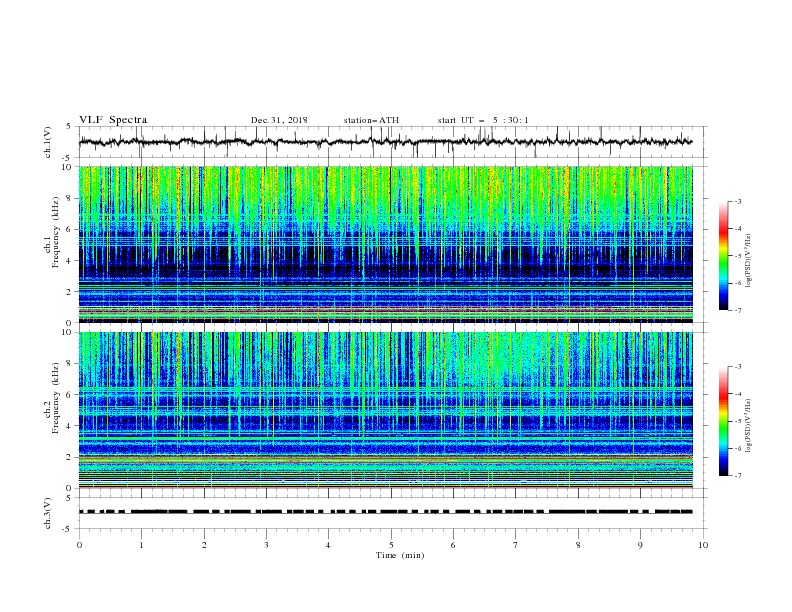Click the 4 kHz tick label of ch.2
Viewport: 792px width, 612px height.
tap(69, 426)
